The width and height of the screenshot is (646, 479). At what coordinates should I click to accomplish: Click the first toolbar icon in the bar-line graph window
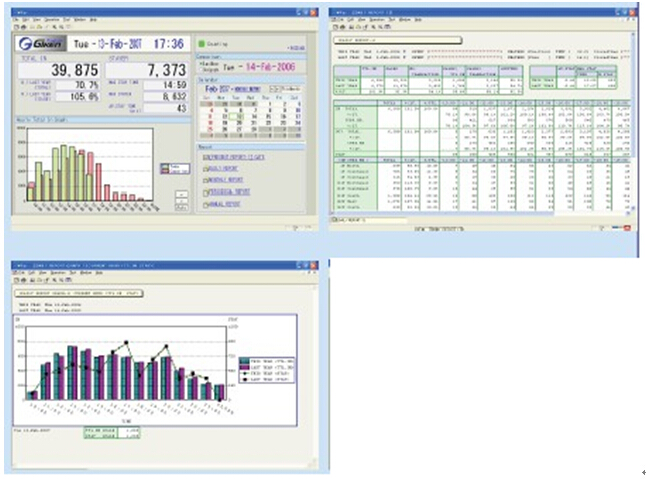[x=16, y=280]
